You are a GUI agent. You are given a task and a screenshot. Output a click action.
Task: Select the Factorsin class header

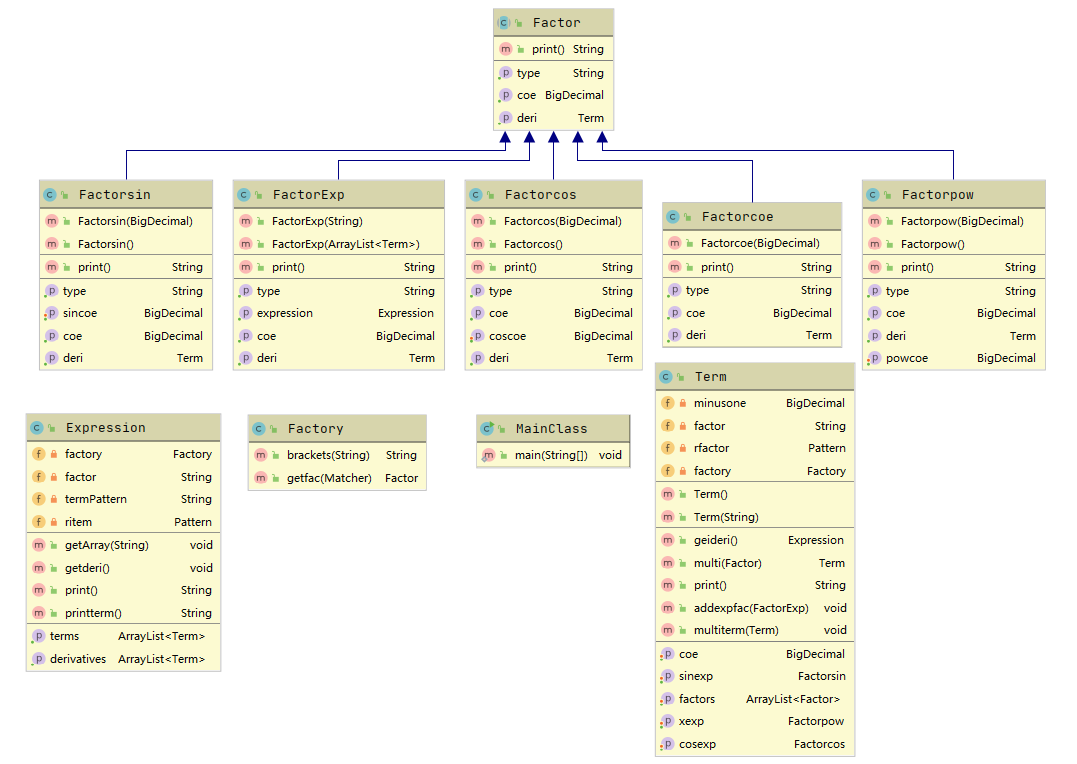coord(126,194)
